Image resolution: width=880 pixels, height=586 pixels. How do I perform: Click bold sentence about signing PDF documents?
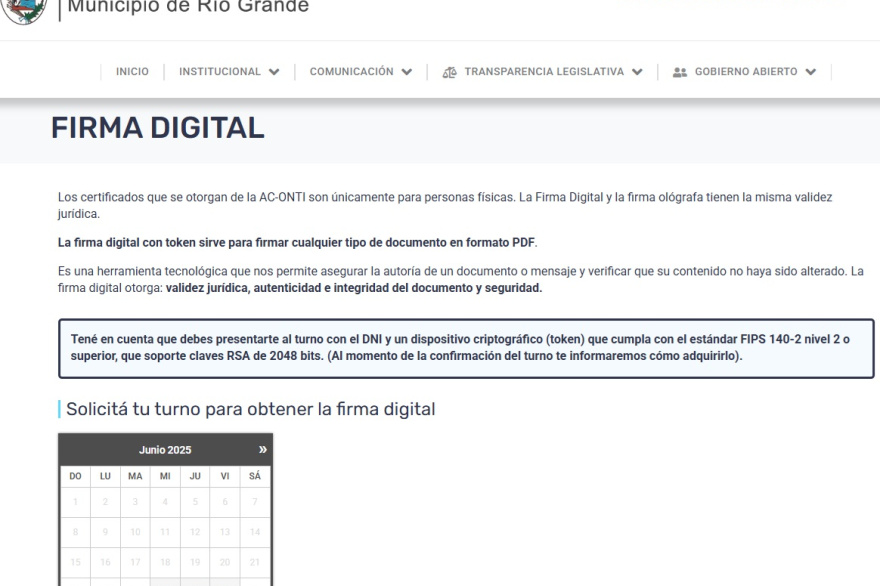click(297, 242)
